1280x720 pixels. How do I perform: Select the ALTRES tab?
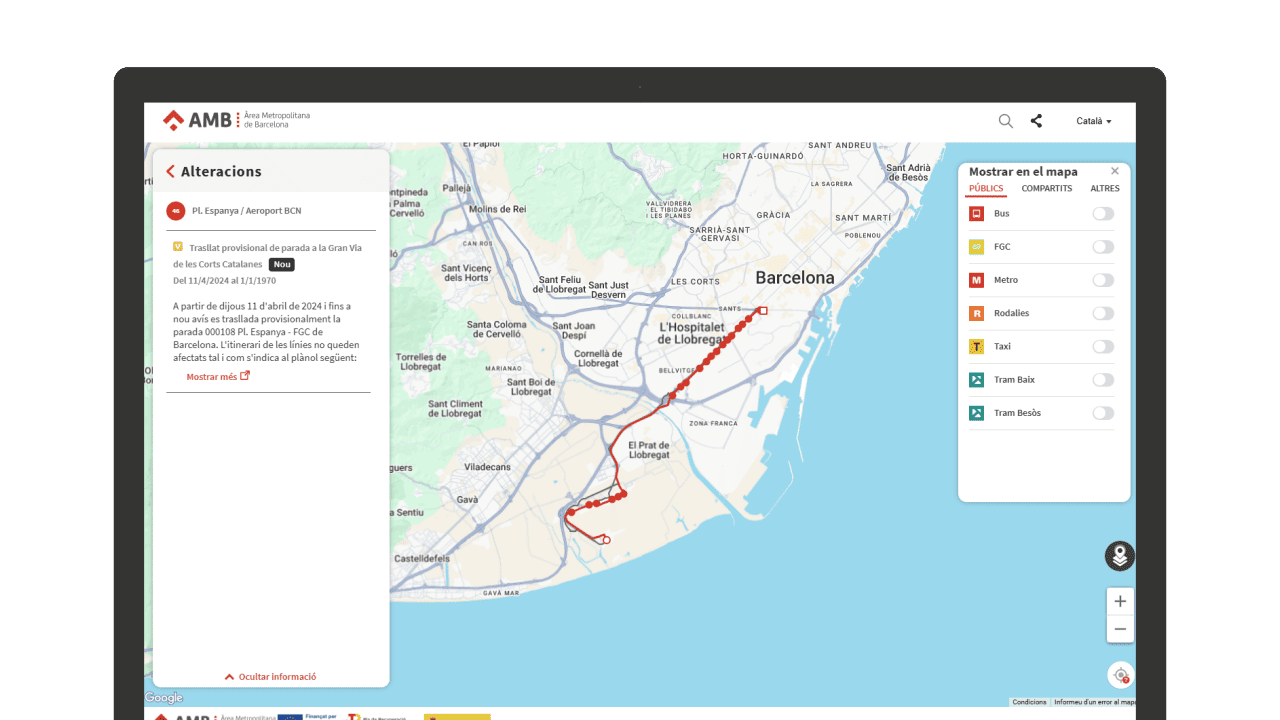click(1104, 189)
